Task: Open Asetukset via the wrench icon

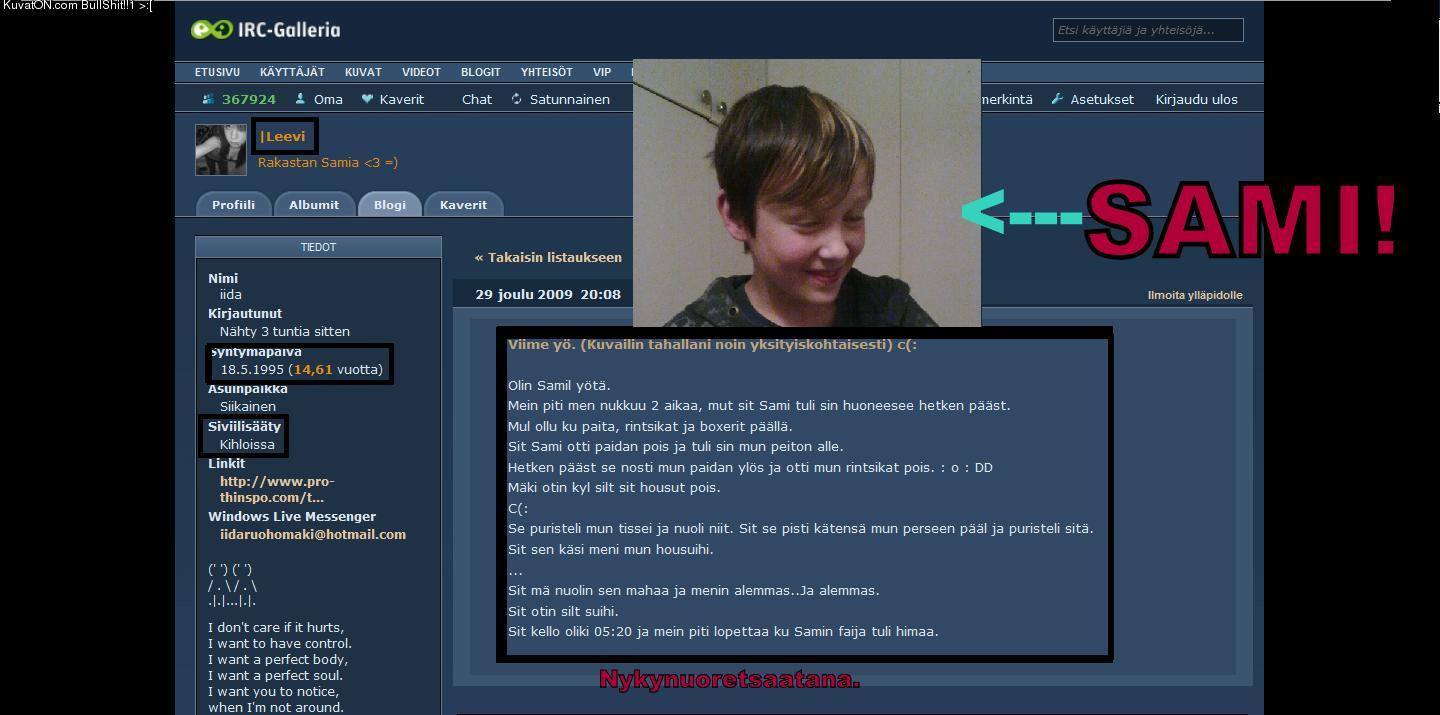Action: tap(1057, 99)
